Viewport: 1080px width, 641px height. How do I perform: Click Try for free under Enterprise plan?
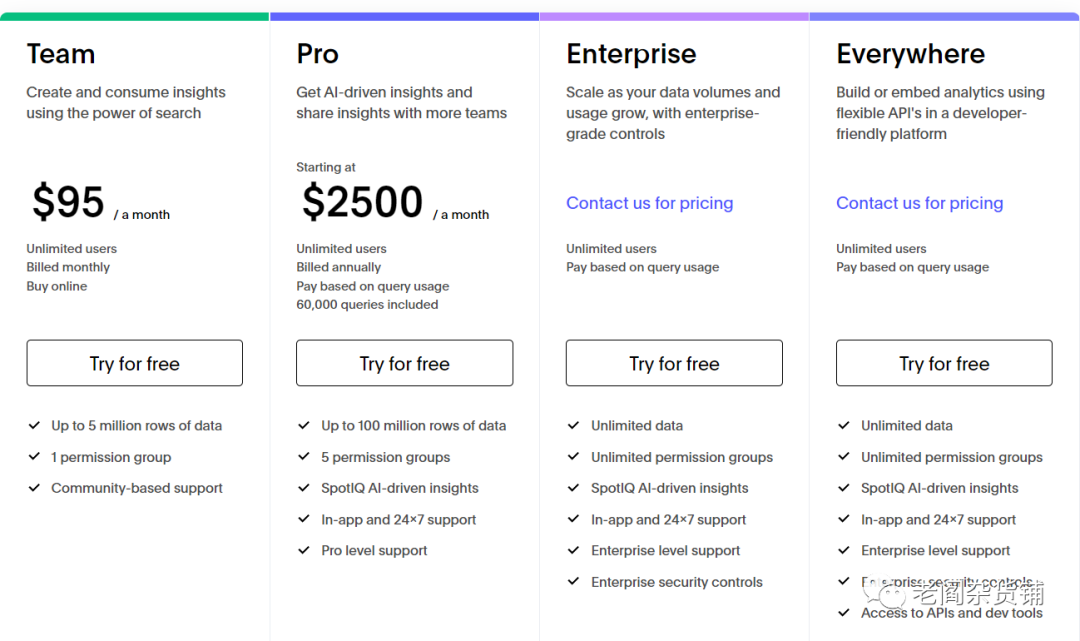tap(674, 363)
